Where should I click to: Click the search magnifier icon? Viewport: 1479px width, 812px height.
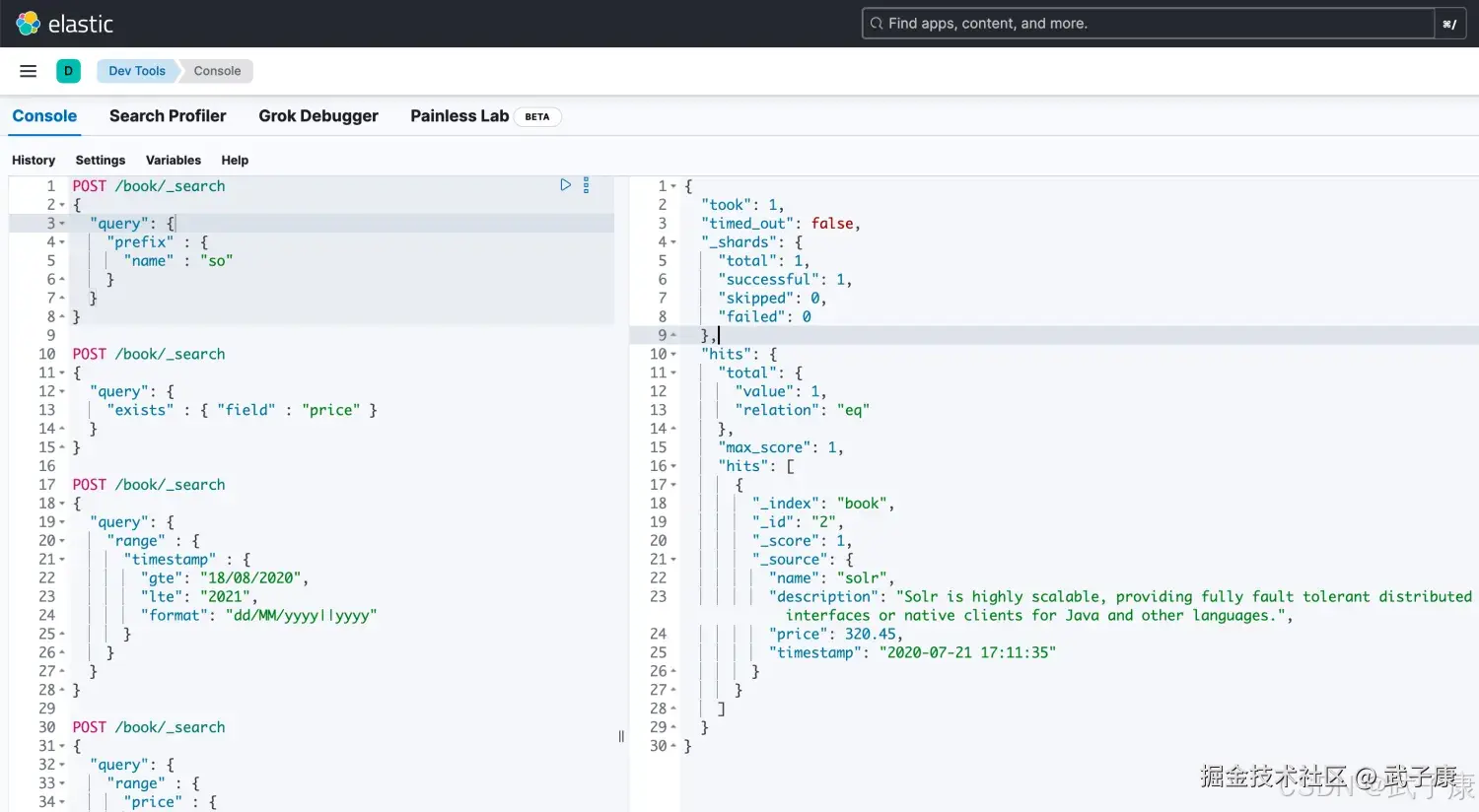tap(876, 24)
